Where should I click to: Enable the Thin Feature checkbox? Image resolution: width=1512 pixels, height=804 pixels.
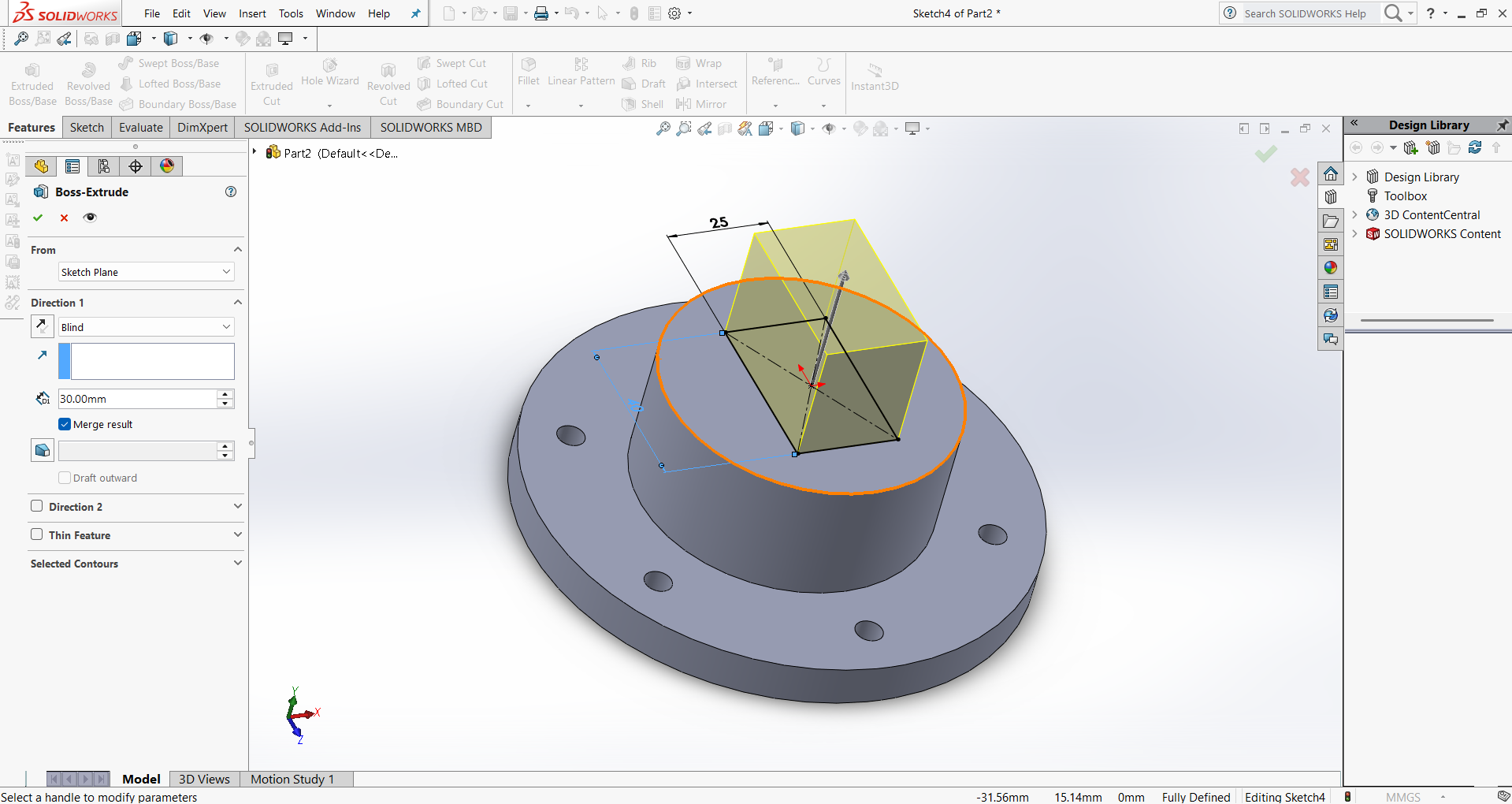pyautogui.click(x=36, y=534)
